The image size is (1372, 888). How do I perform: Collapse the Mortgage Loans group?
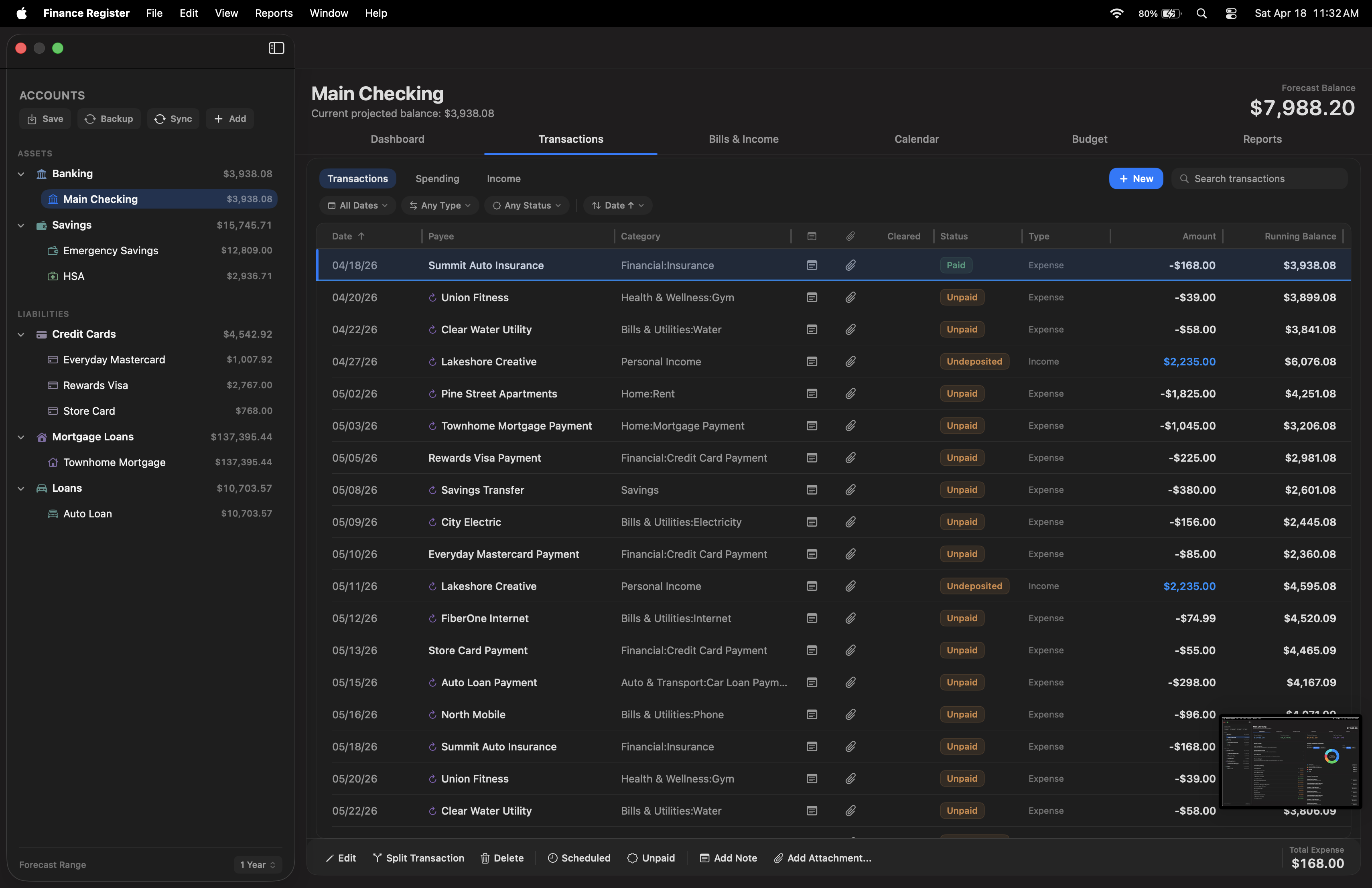[21, 437]
